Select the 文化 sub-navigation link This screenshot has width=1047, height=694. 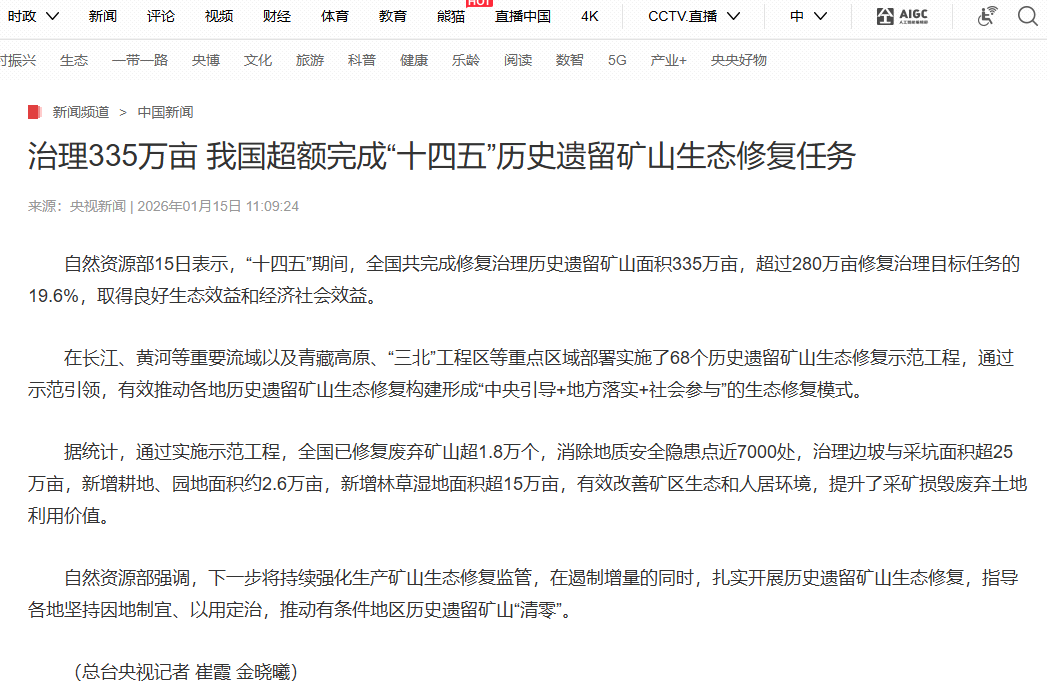(x=258, y=60)
